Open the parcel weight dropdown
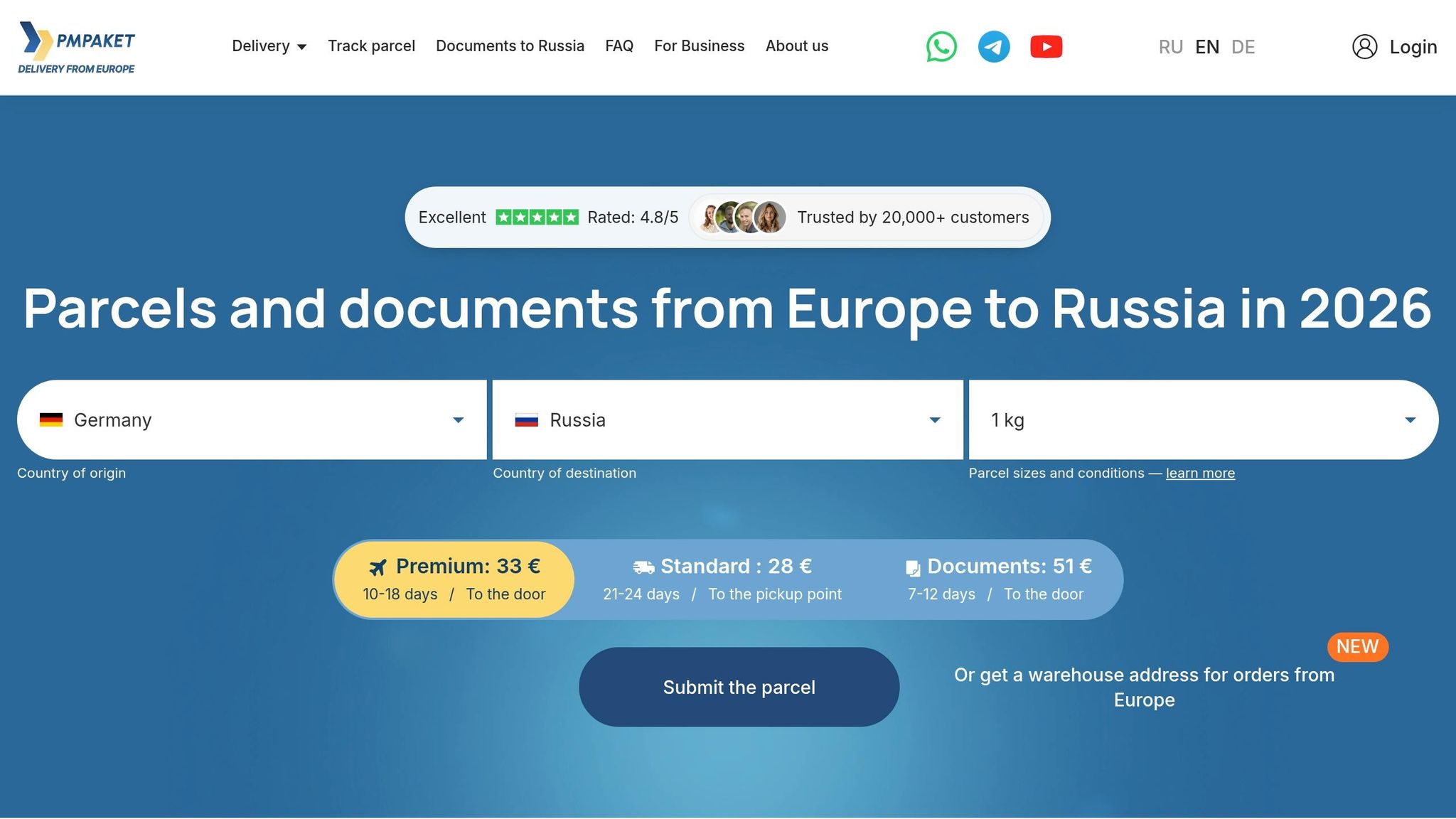The width and height of the screenshot is (1456, 819). tap(1204, 419)
